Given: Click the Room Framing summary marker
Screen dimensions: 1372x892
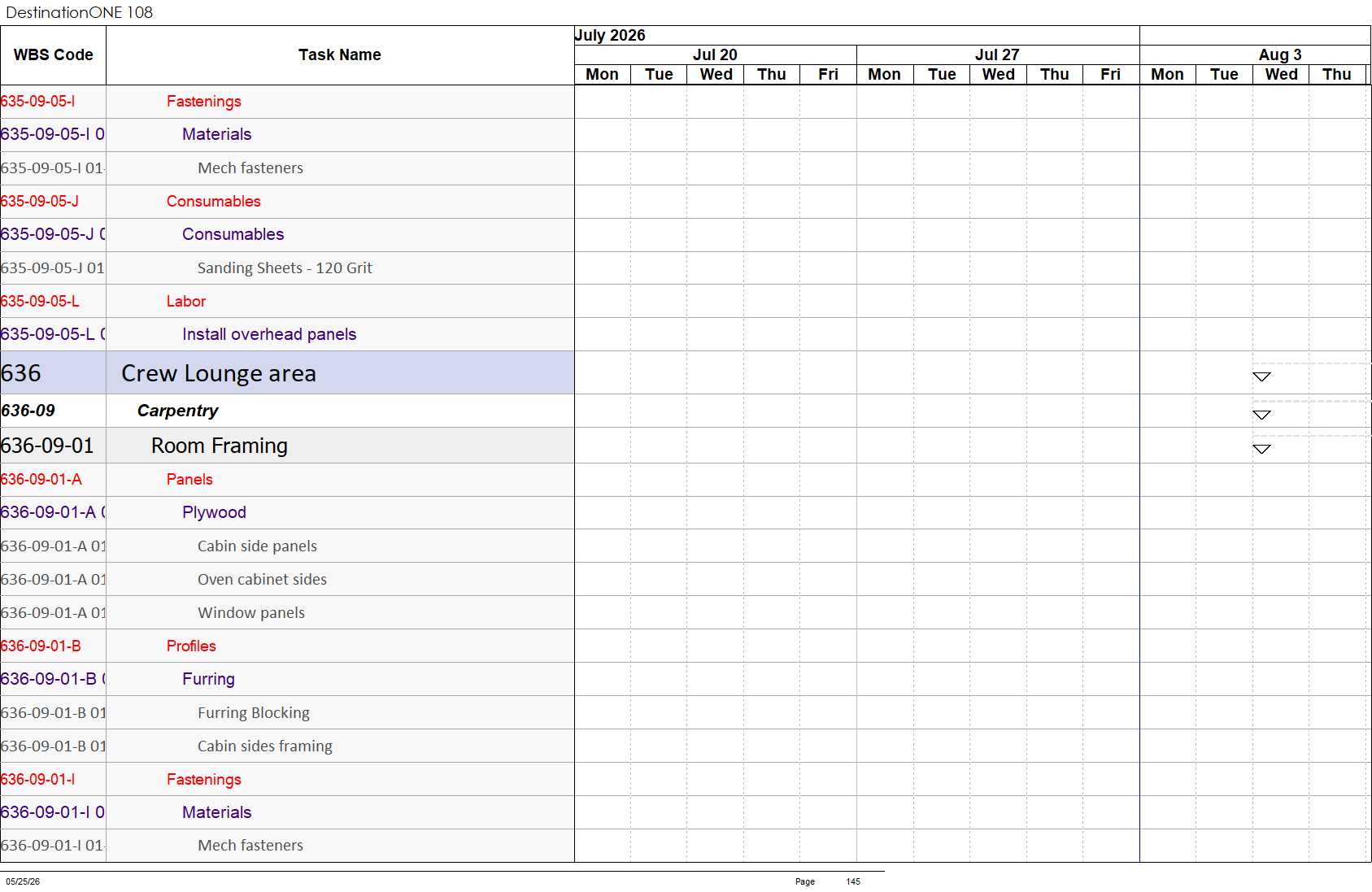Looking at the screenshot, I should point(1261,449).
